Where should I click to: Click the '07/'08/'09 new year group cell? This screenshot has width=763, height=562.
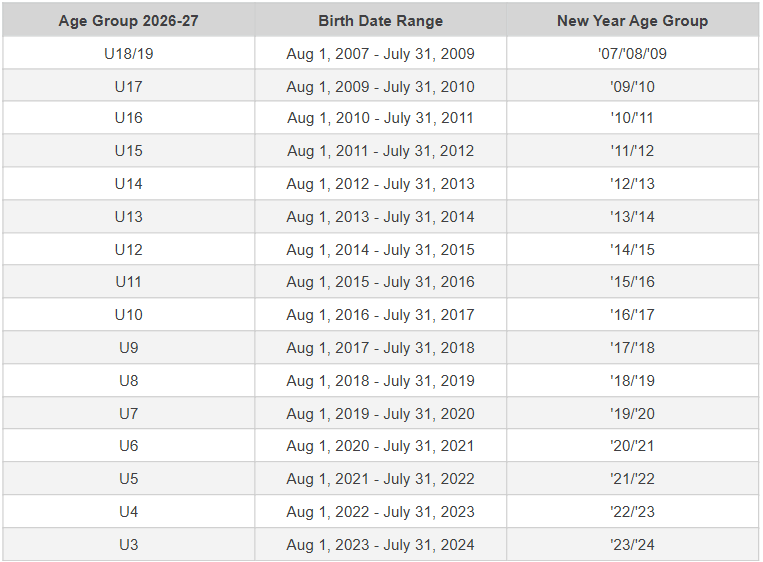pos(632,54)
